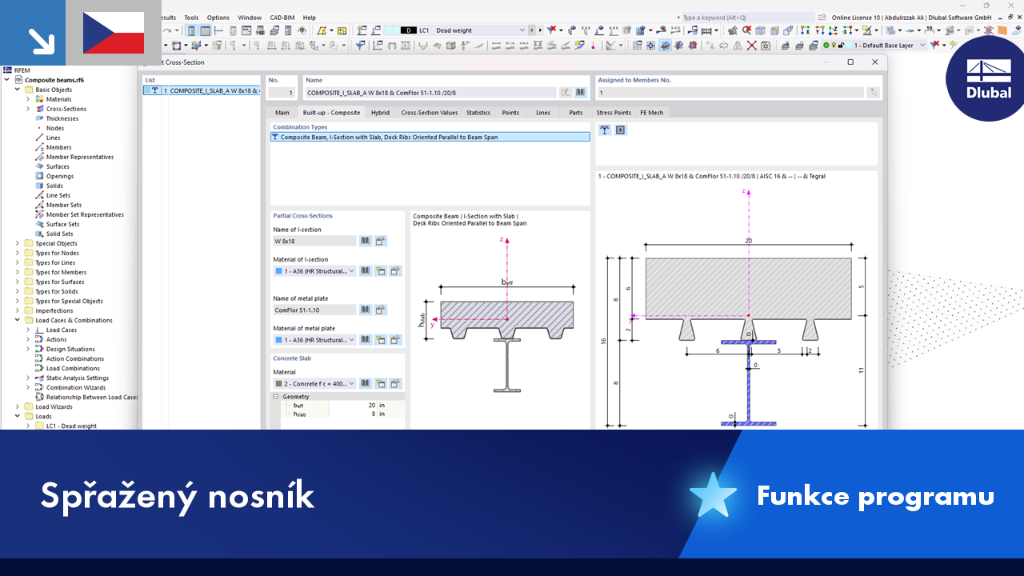Collapse Load Cases & Combinations folder

tap(18, 321)
